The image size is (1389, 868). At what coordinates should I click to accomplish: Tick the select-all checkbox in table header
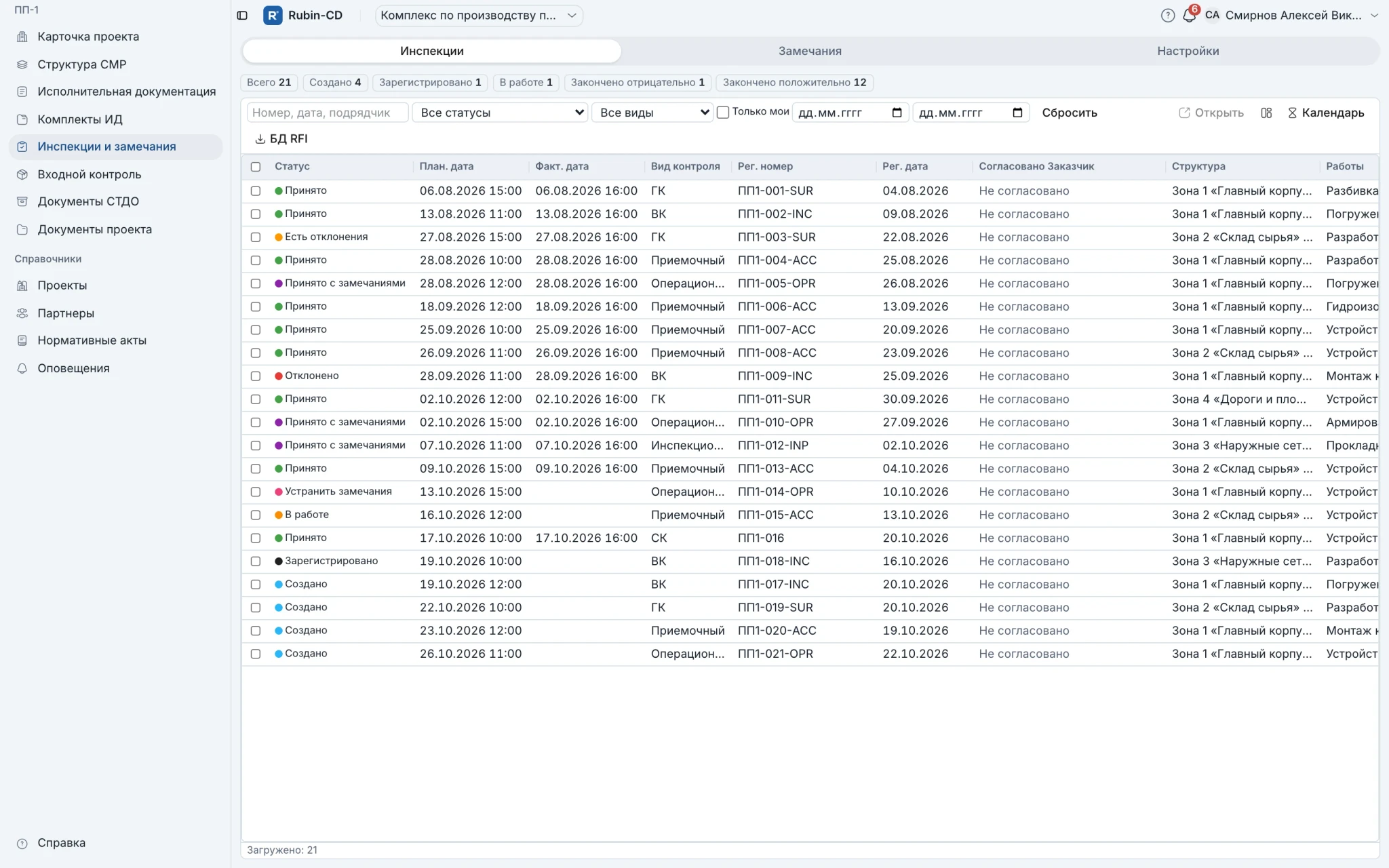[x=256, y=166]
